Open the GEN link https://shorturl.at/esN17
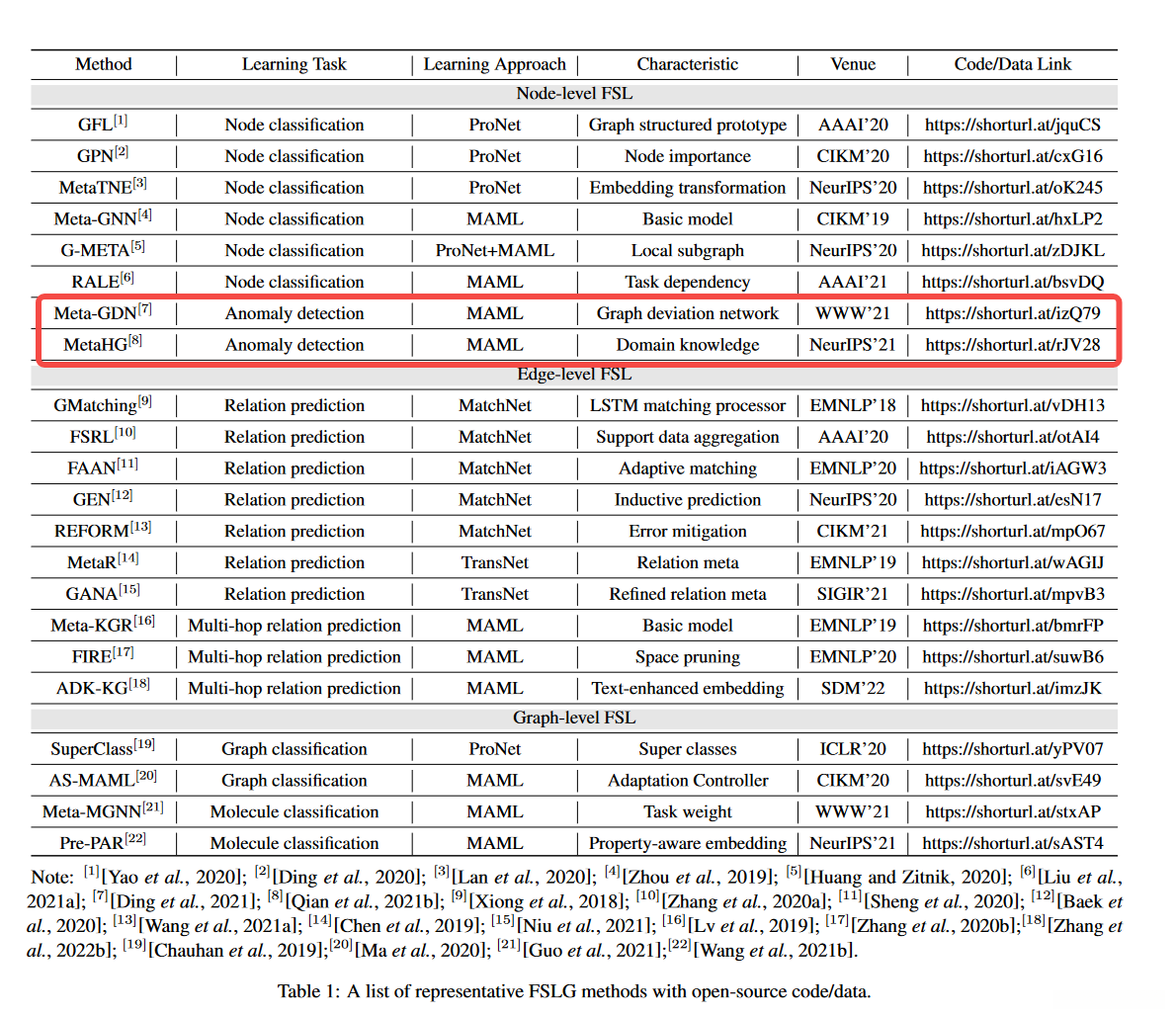This screenshot has width=1176, height=1016. coord(1013,500)
